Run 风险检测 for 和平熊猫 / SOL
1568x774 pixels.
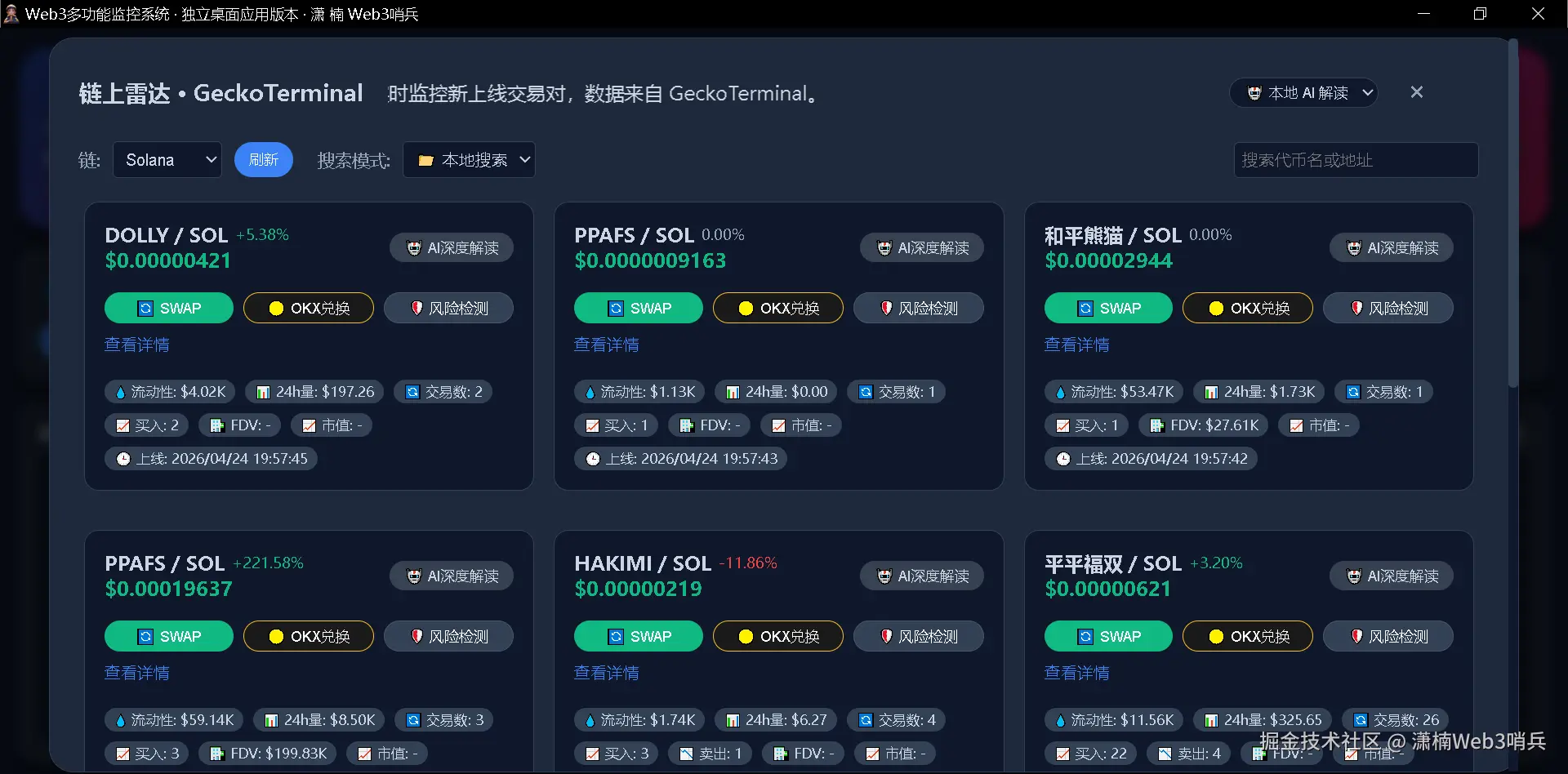1388,309
